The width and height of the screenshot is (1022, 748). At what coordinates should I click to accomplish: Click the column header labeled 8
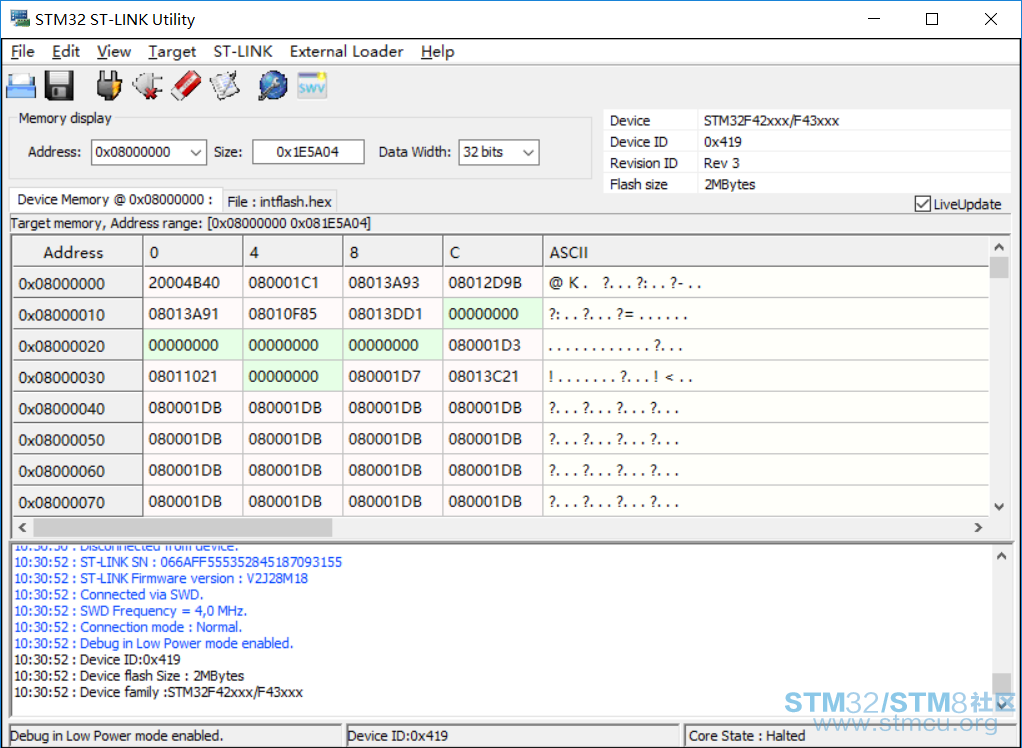pyautogui.click(x=393, y=252)
